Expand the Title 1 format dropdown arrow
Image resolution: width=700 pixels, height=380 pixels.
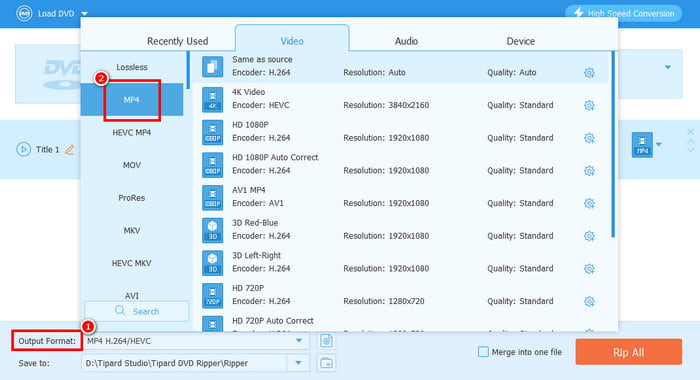[x=659, y=145]
